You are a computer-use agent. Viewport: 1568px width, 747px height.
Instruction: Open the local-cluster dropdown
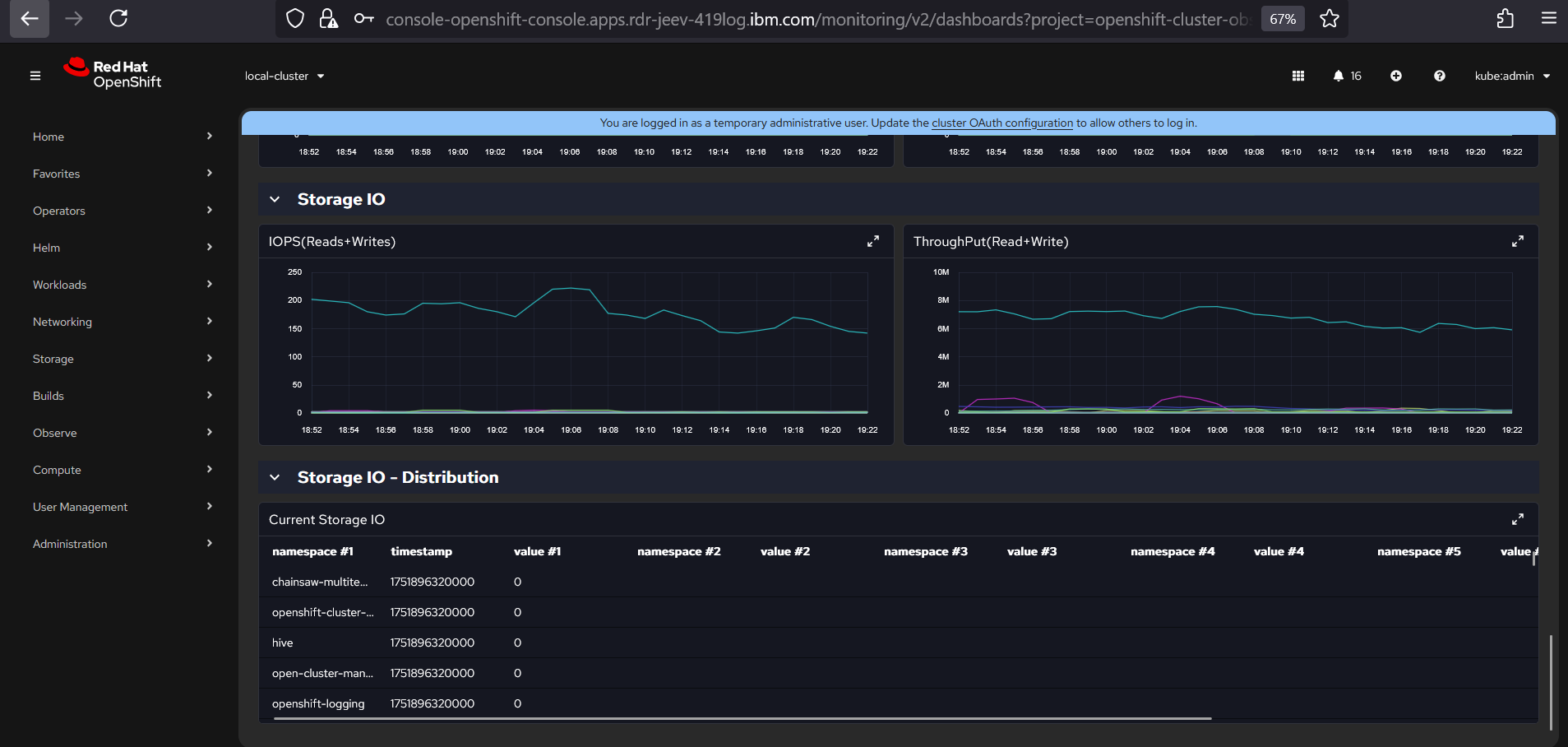click(284, 76)
